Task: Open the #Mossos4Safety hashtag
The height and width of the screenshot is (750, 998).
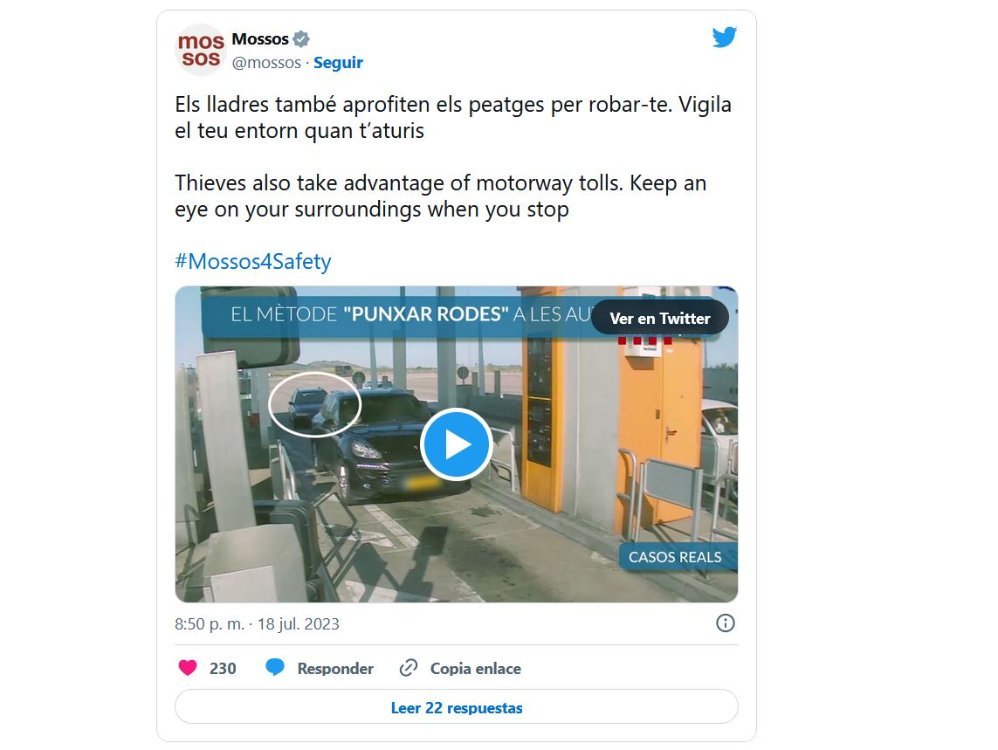Action: (253, 261)
